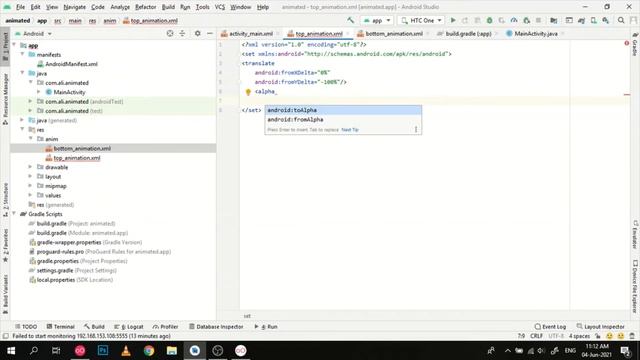Click the Search Everywhere magnifier icon
This screenshot has width=640, height=360.
pyautogui.click(x=621, y=20)
